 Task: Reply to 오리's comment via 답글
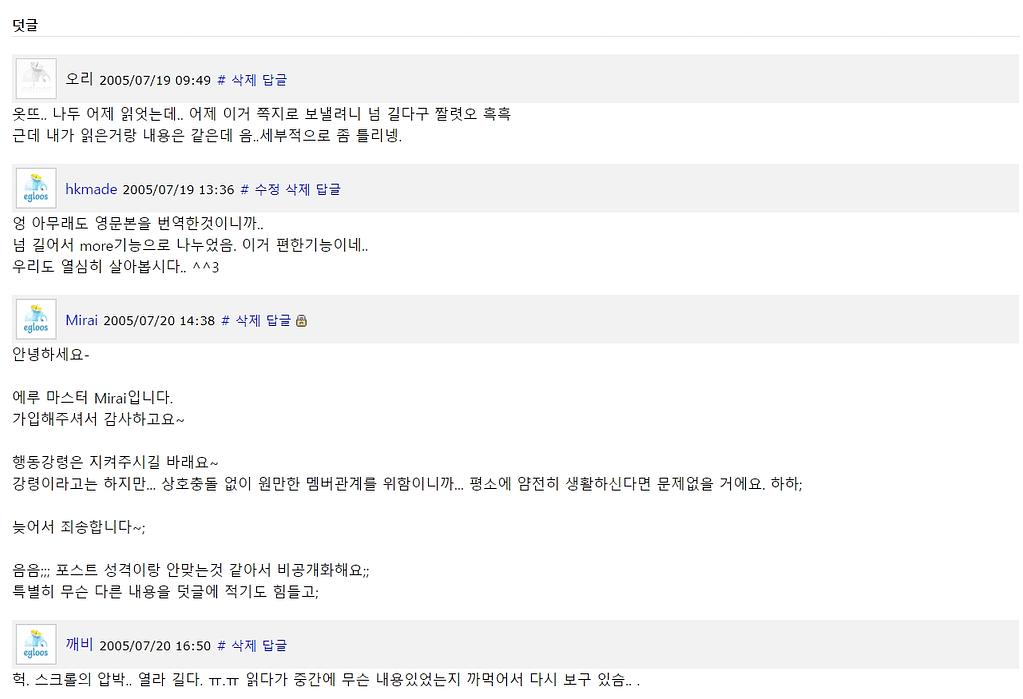[x=275, y=80]
